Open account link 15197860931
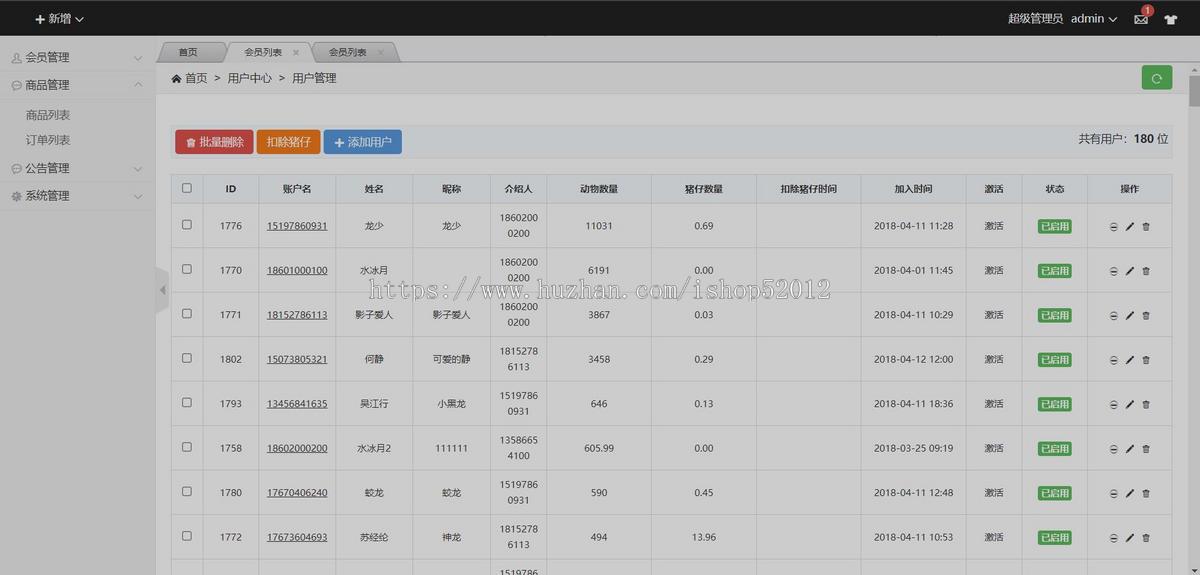The height and width of the screenshot is (575, 1200). 297,226
